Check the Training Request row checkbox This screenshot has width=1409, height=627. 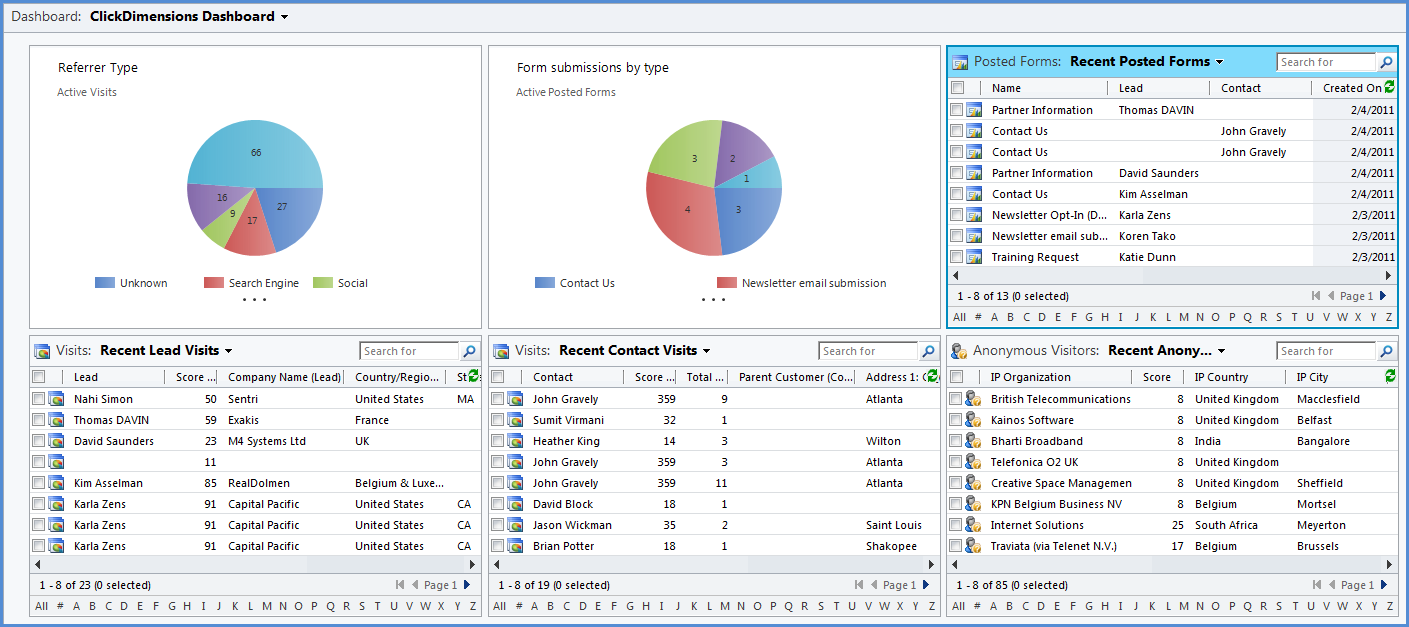(957, 257)
